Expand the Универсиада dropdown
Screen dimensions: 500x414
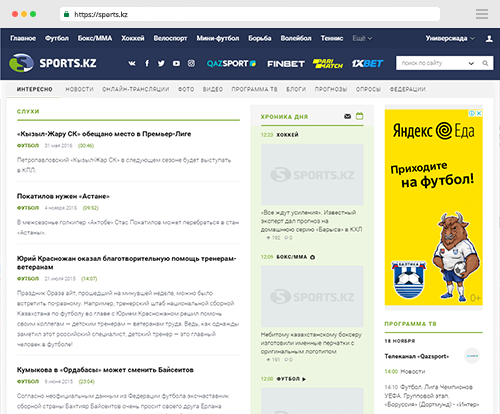pyautogui.click(x=450, y=38)
